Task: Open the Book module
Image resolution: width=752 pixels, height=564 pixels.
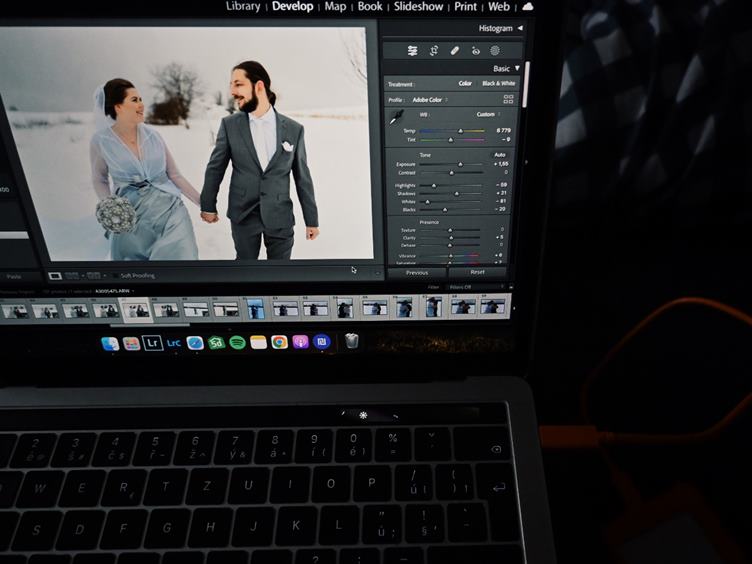Action: point(370,7)
